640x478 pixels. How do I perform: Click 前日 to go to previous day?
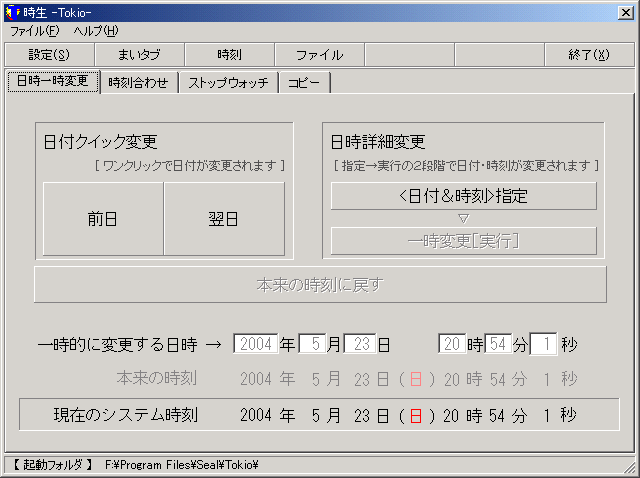103,219
